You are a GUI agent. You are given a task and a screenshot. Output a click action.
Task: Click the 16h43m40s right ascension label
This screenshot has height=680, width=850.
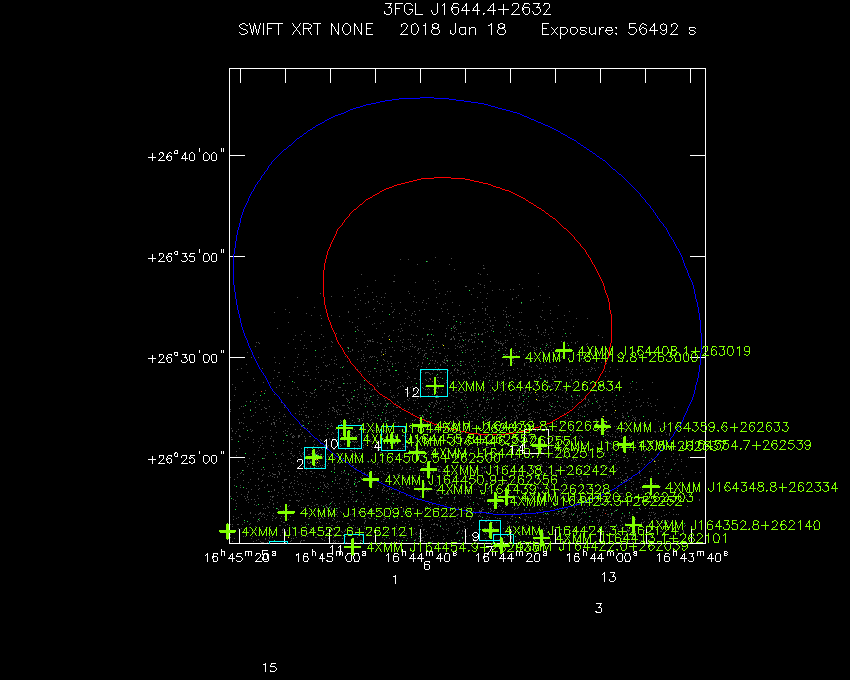[x=692, y=557]
